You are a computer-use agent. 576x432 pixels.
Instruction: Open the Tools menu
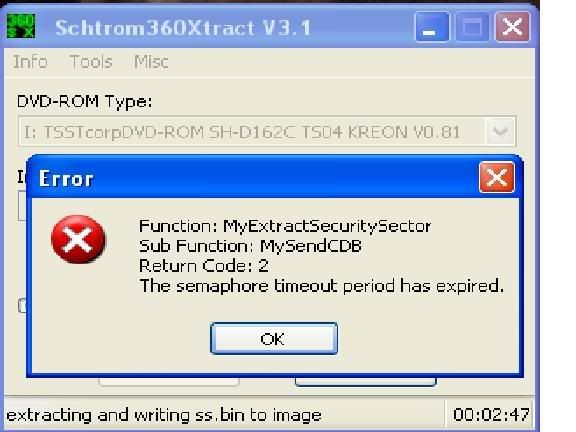click(91, 62)
